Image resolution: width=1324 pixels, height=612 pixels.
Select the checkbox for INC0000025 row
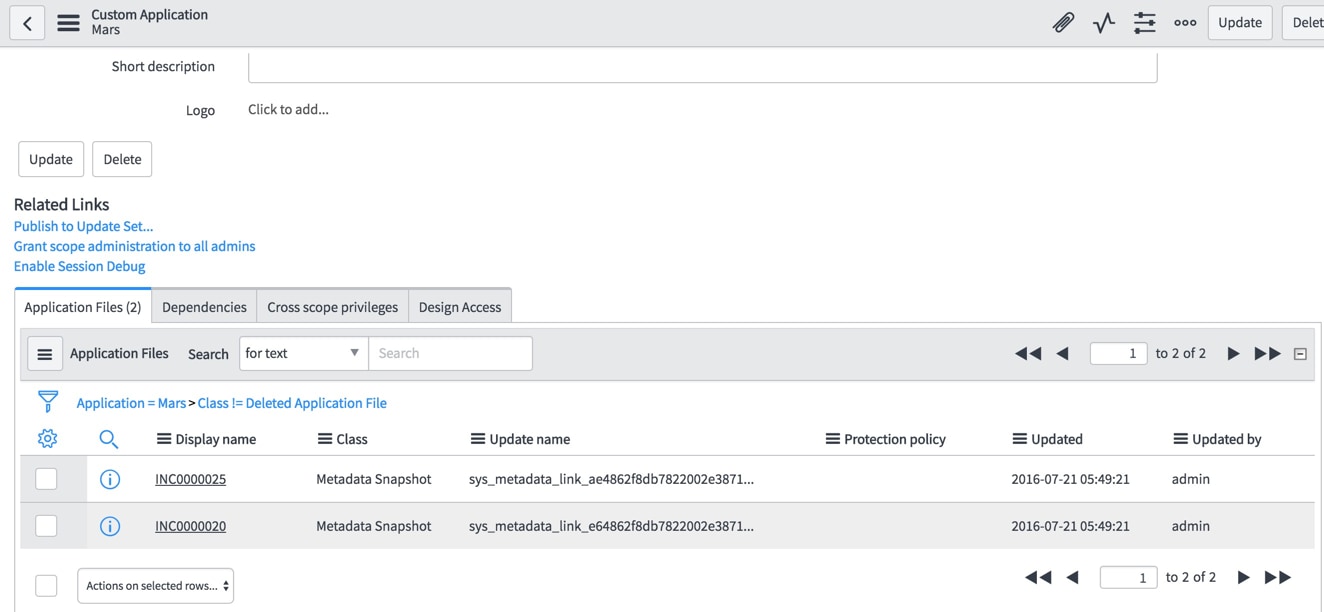pyautogui.click(x=46, y=479)
